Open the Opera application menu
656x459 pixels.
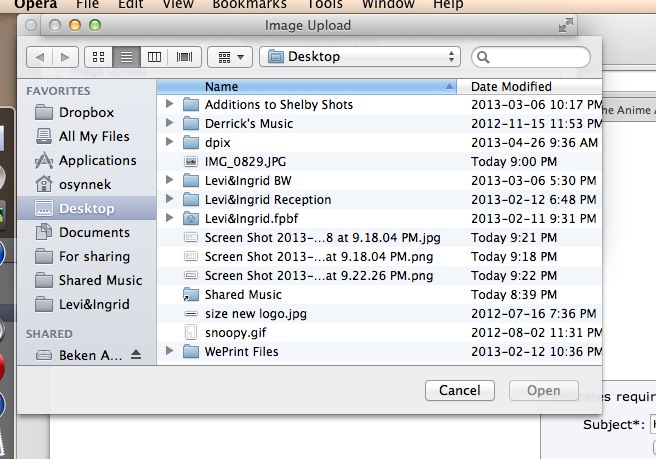click(36, 5)
